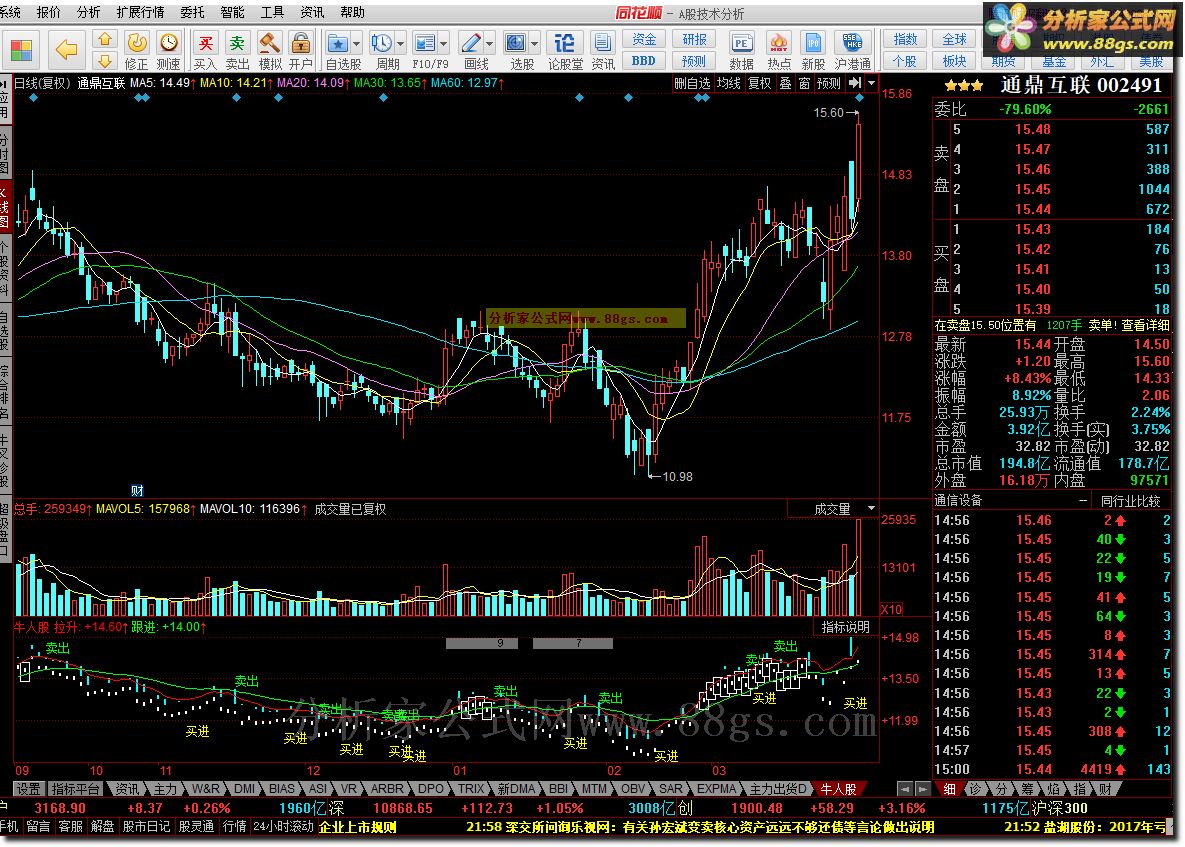Open the 资讯 news document icon
The image size is (1185, 847).
pyautogui.click(x=602, y=51)
